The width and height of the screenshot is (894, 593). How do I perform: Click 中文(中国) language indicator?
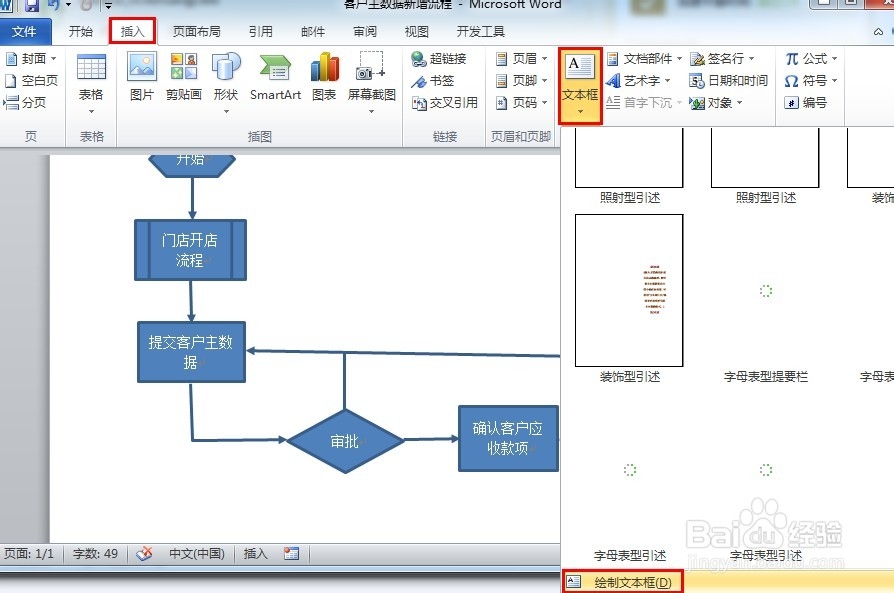[197, 553]
